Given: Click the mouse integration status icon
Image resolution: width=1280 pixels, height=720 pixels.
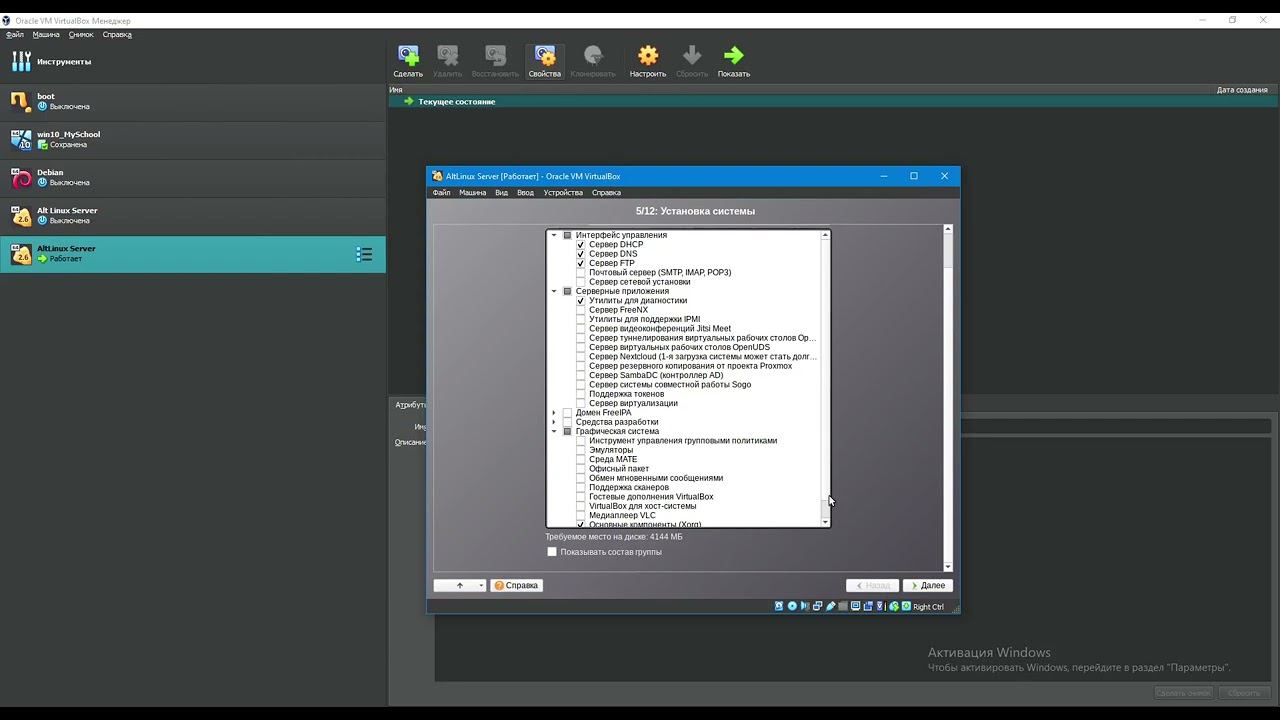Looking at the screenshot, I should (x=893, y=606).
